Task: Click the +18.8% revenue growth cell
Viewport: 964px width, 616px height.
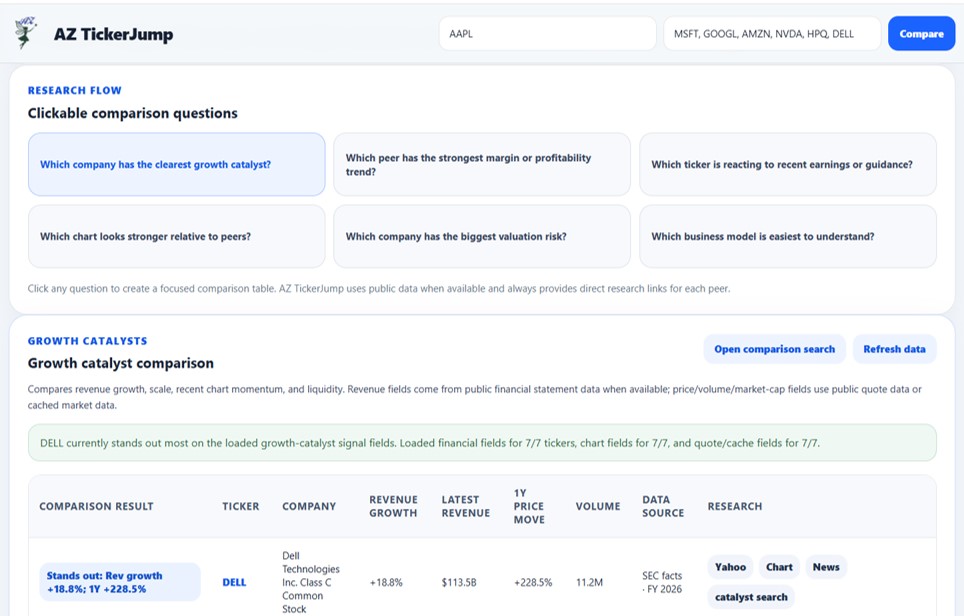Action: [386, 582]
